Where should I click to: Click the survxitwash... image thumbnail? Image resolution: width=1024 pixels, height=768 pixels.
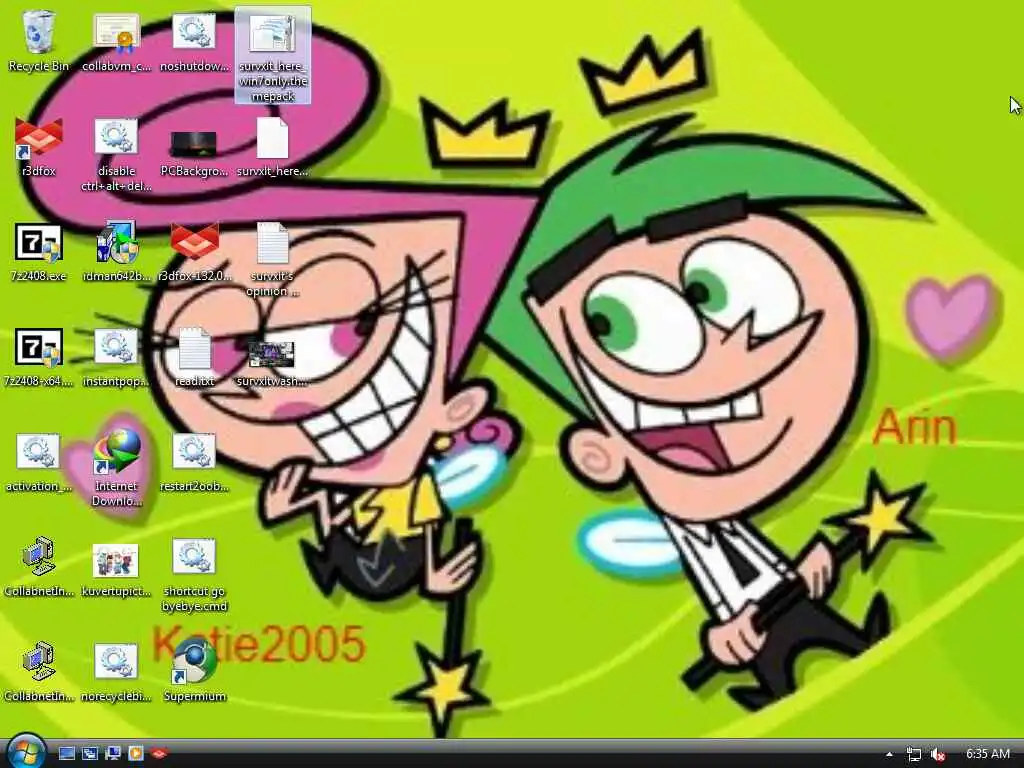pos(272,362)
